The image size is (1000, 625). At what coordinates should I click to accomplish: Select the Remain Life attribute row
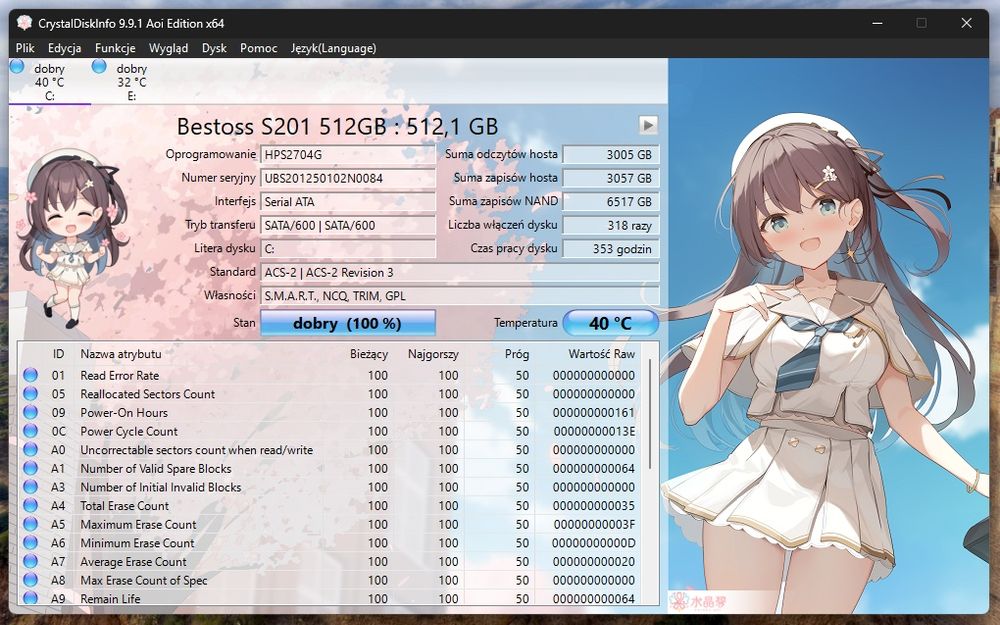pyautogui.click(x=330, y=598)
